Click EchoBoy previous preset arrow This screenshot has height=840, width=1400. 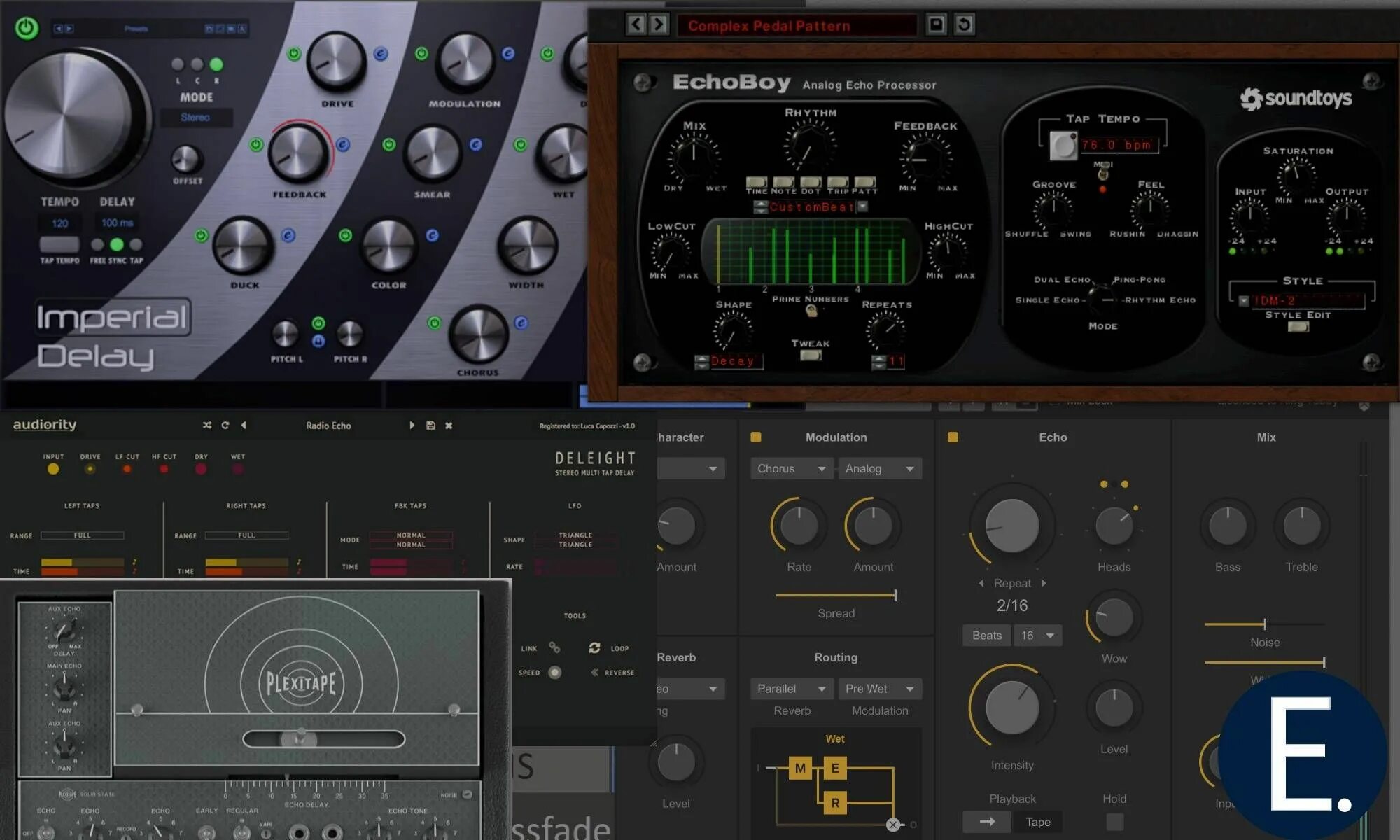click(x=636, y=24)
